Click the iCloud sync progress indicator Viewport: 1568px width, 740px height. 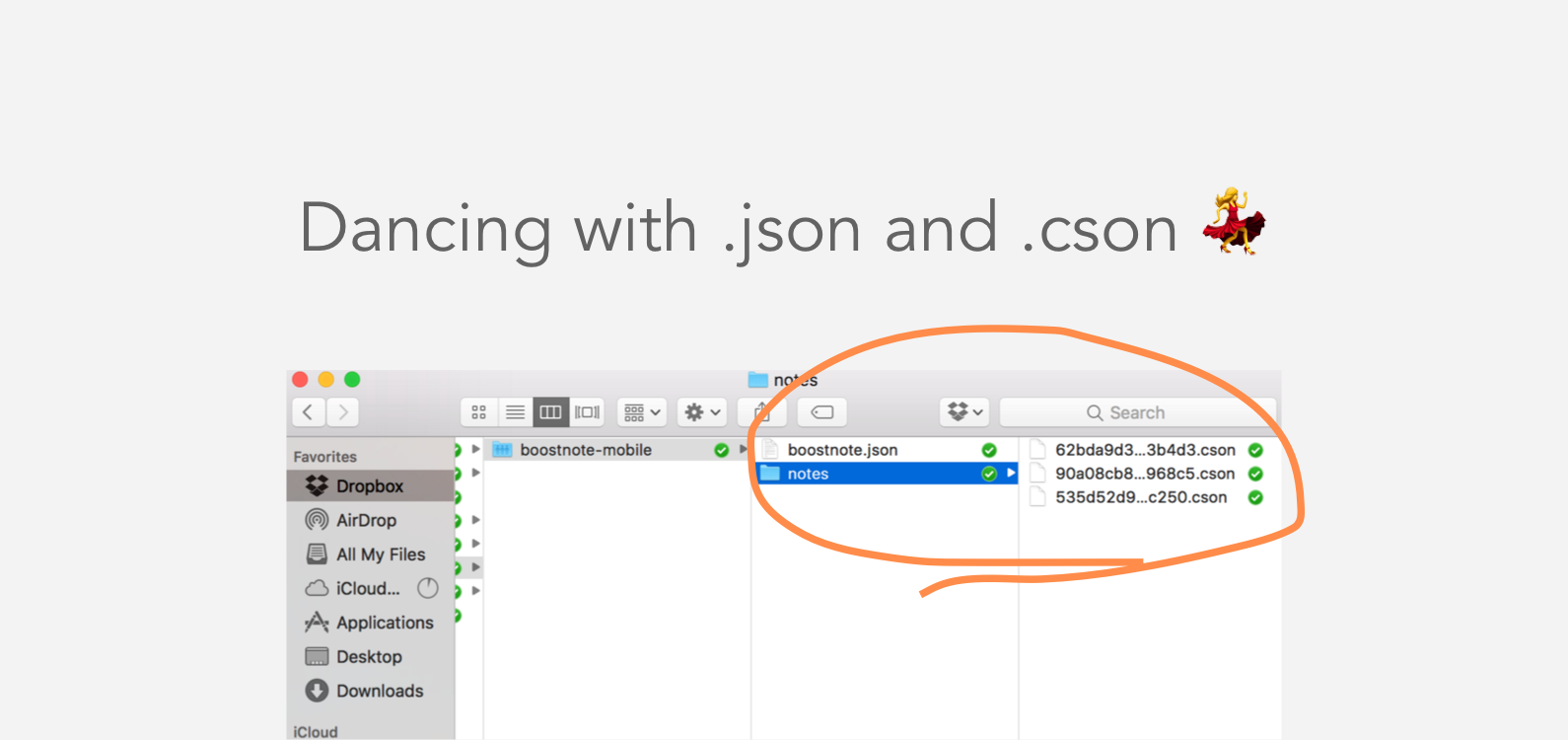click(428, 588)
